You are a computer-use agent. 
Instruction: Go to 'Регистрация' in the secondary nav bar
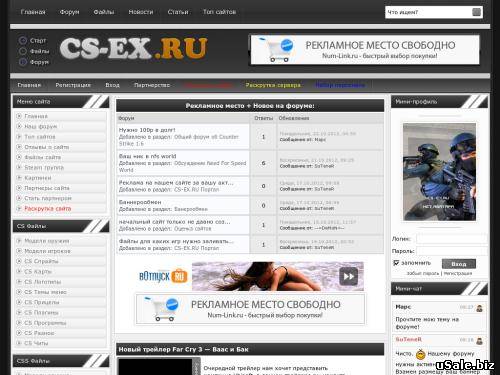(x=73, y=85)
